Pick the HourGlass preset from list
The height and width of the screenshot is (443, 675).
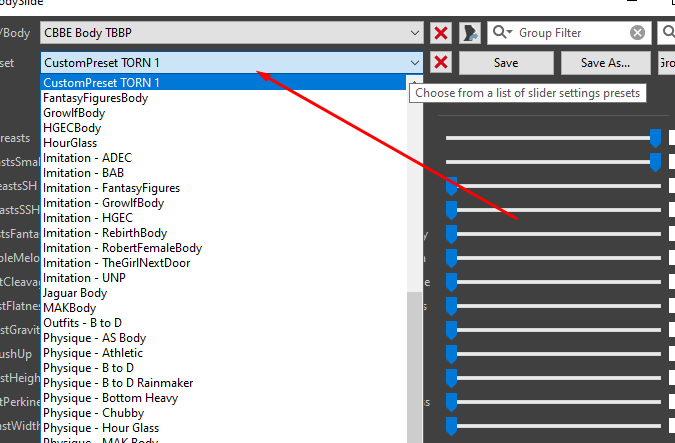tap(71, 143)
